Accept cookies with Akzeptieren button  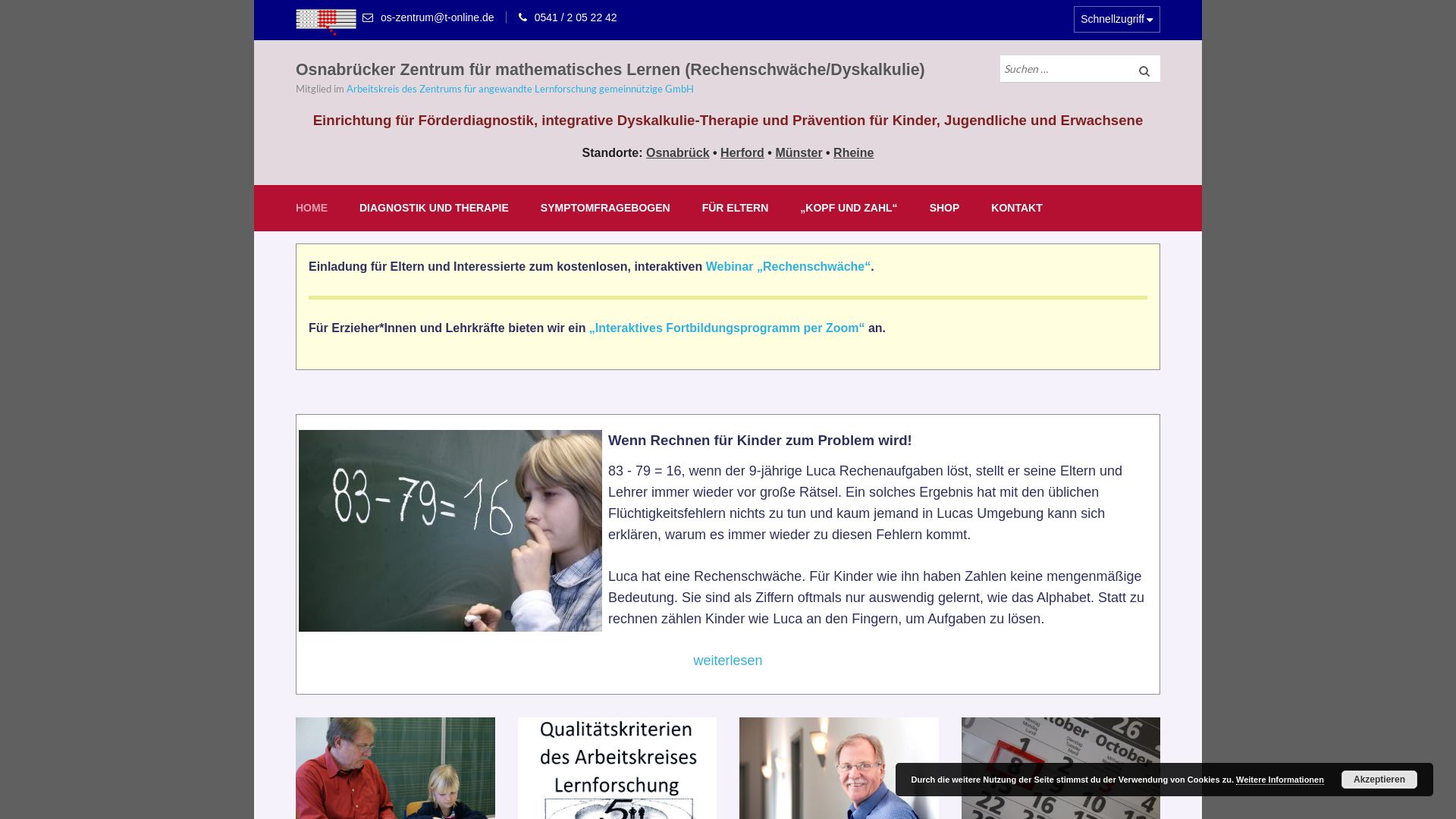click(1379, 780)
